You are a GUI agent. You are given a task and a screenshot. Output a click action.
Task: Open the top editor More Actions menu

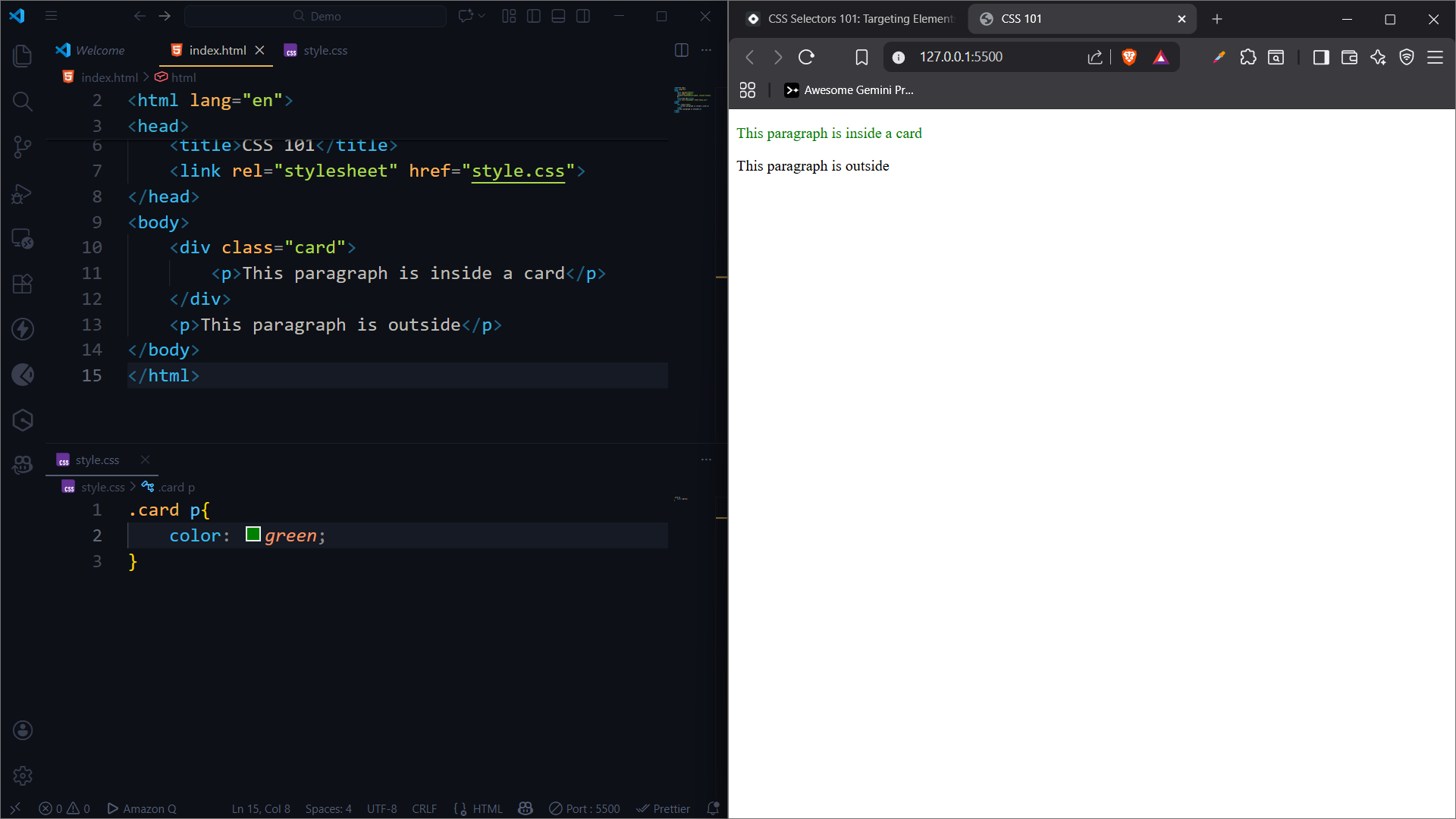pos(706,50)
